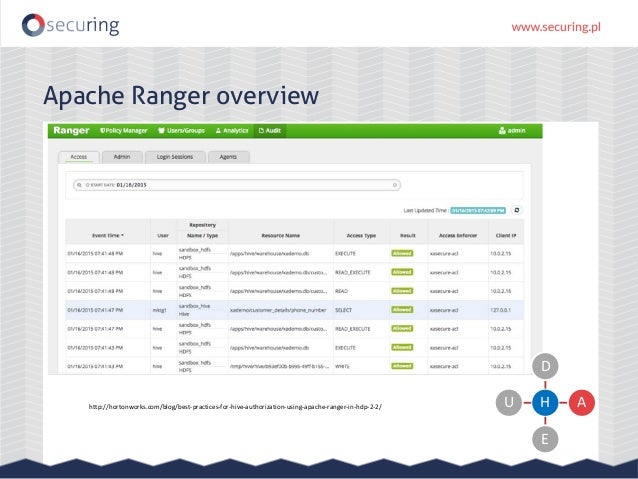This screenshot has width=638, height=479.
Task: Click the START DATE 01/16/2015 filter chip
Action: point(116,185)
